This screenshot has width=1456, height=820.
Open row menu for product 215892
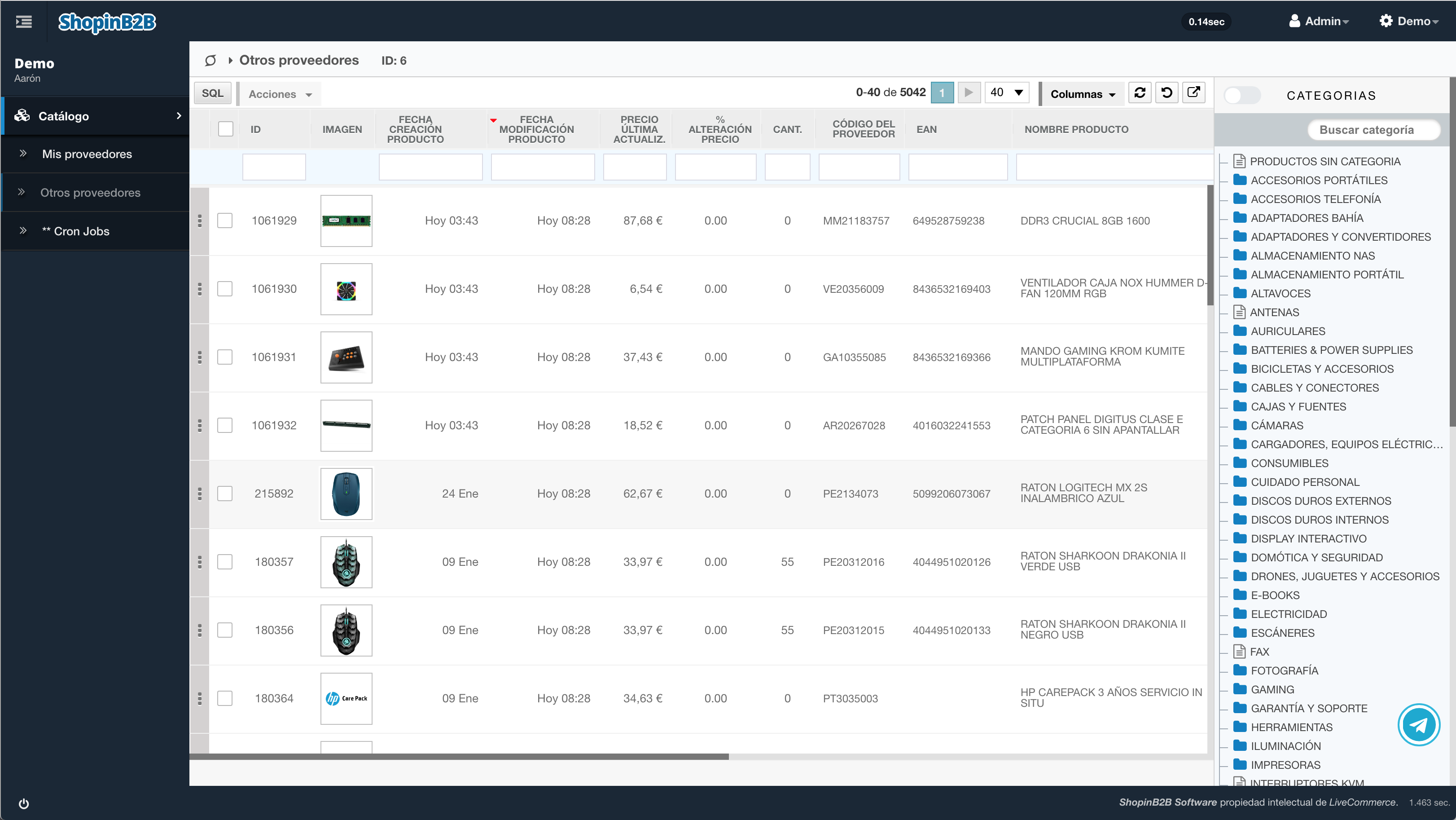coord(200,494)
